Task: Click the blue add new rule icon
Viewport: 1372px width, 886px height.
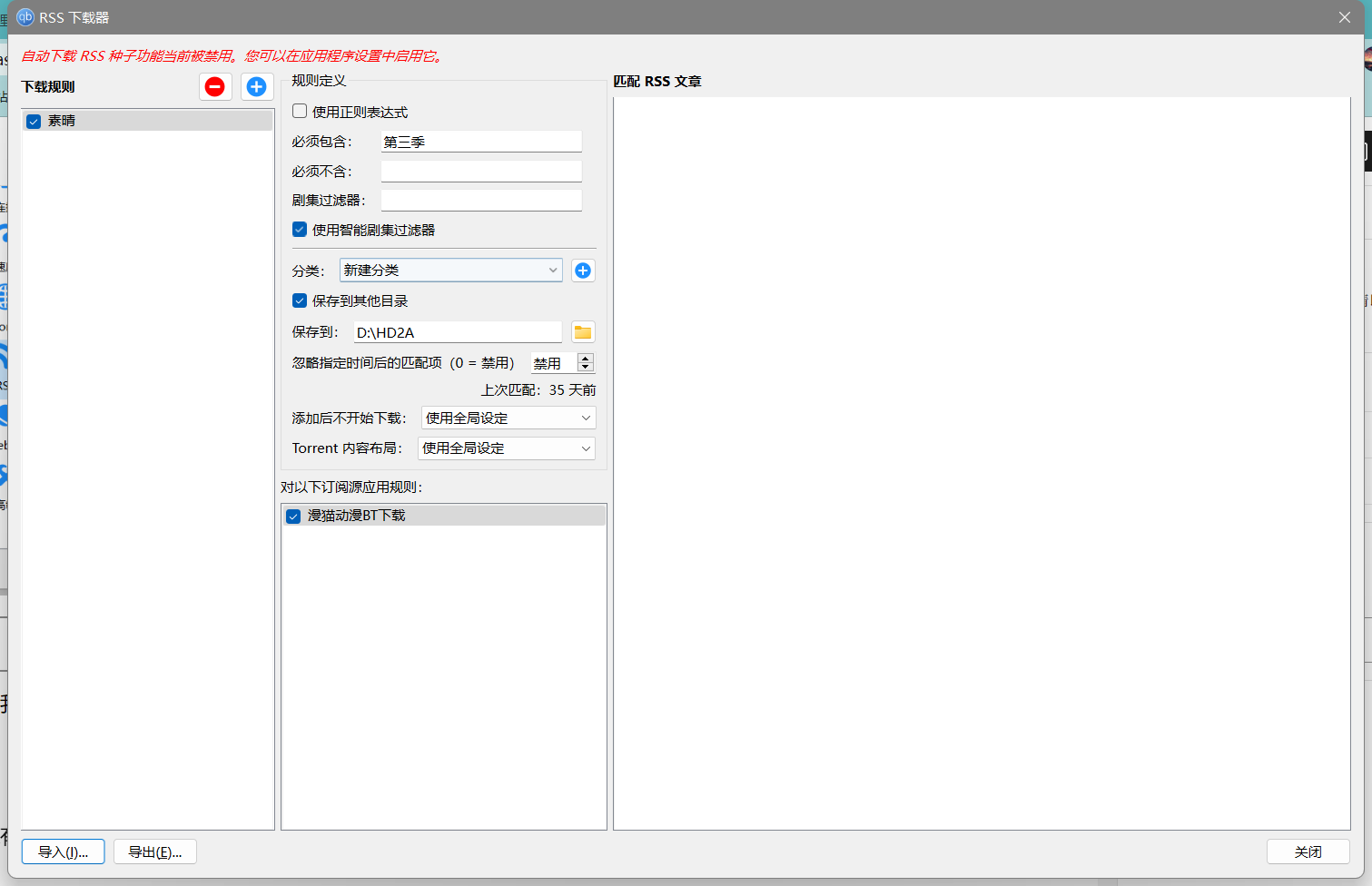Action: point(257,87)
